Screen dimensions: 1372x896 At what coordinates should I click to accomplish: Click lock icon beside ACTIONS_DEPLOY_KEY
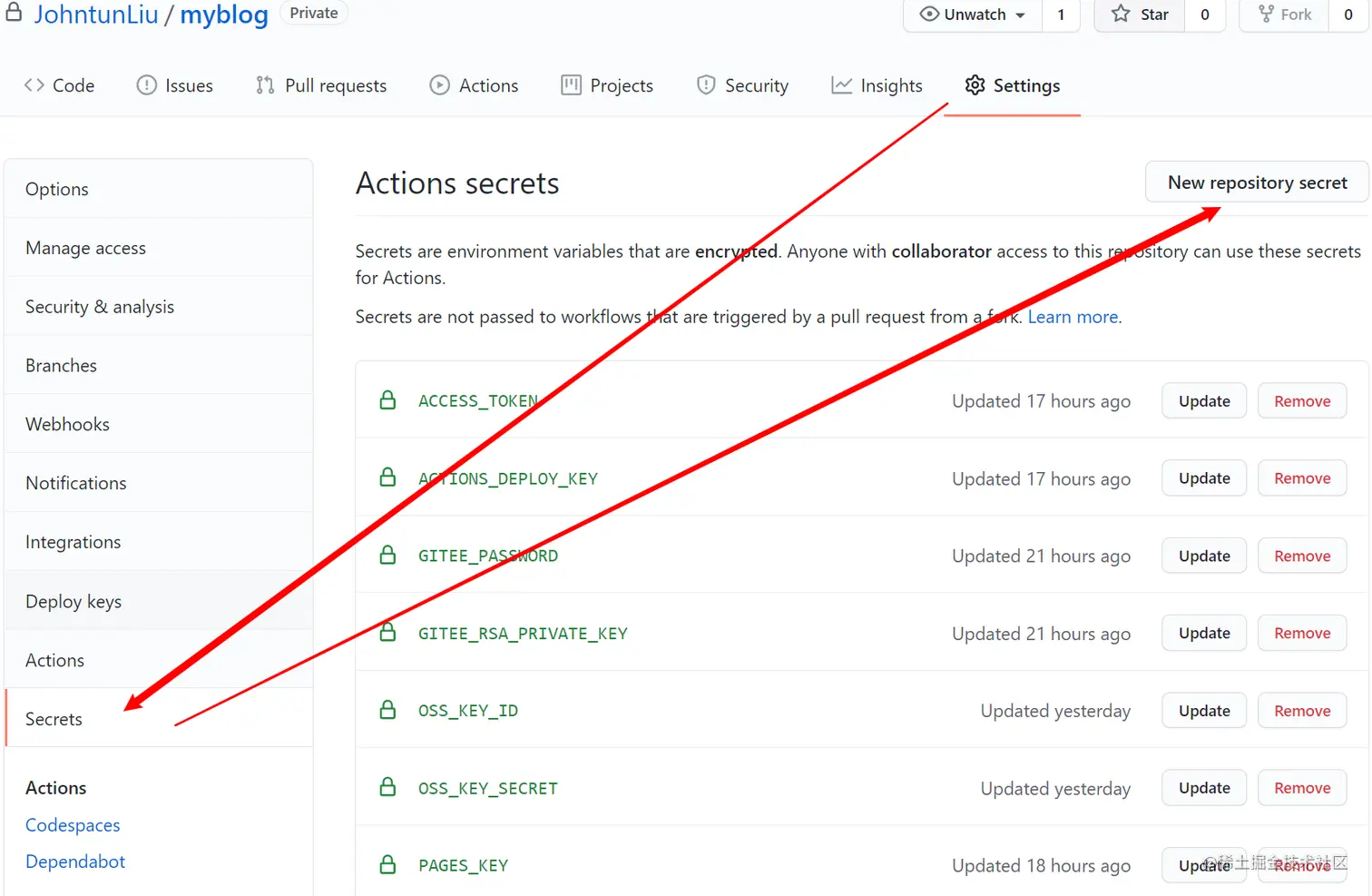387,478
